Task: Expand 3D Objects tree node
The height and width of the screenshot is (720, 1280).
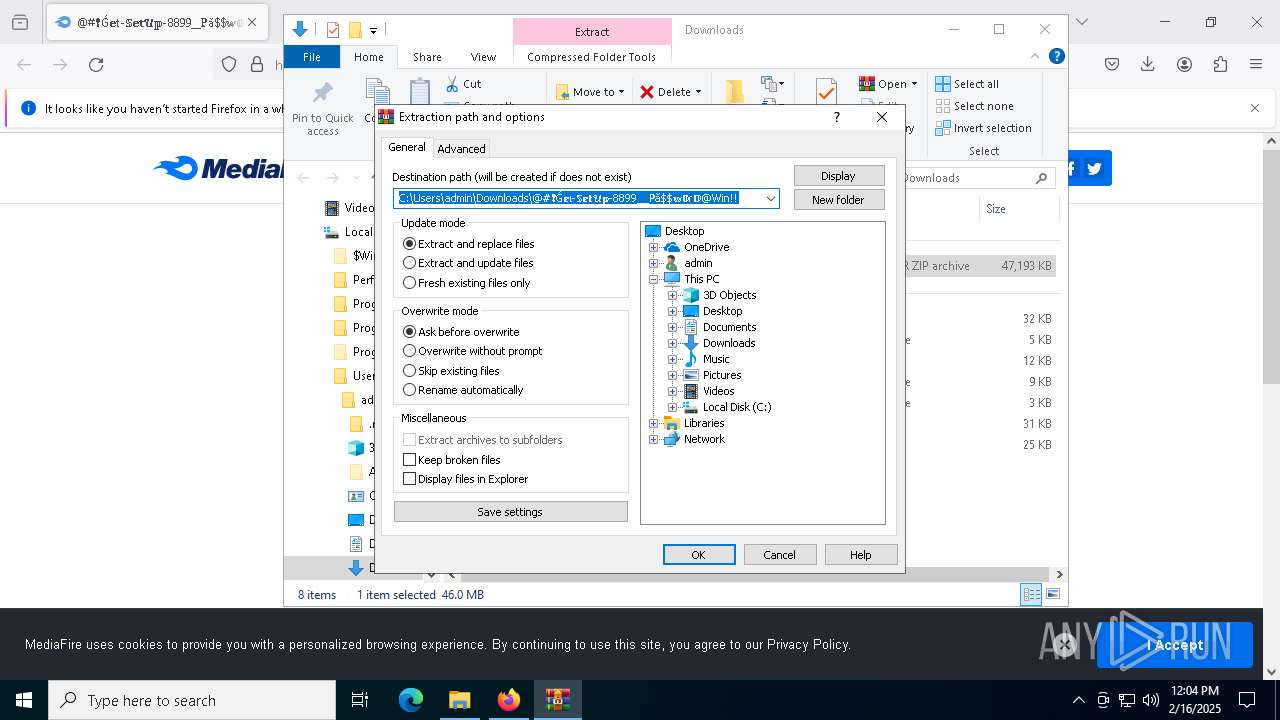Action: (672, 295)
